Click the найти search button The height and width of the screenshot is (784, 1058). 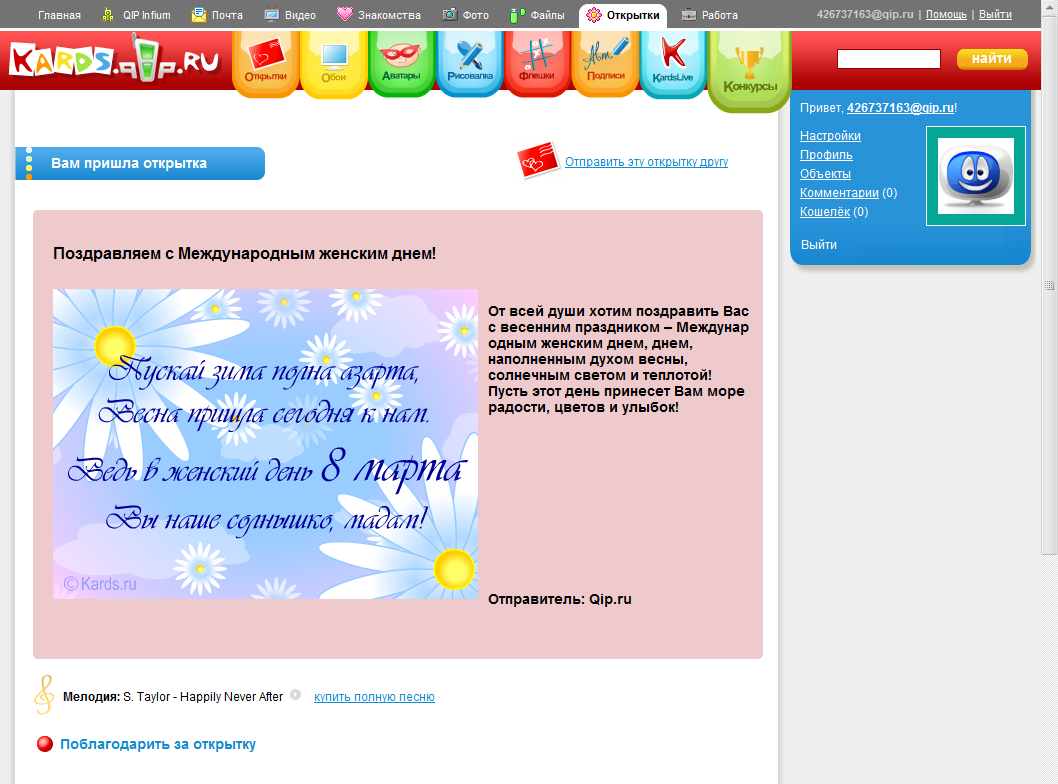point(992,59)
